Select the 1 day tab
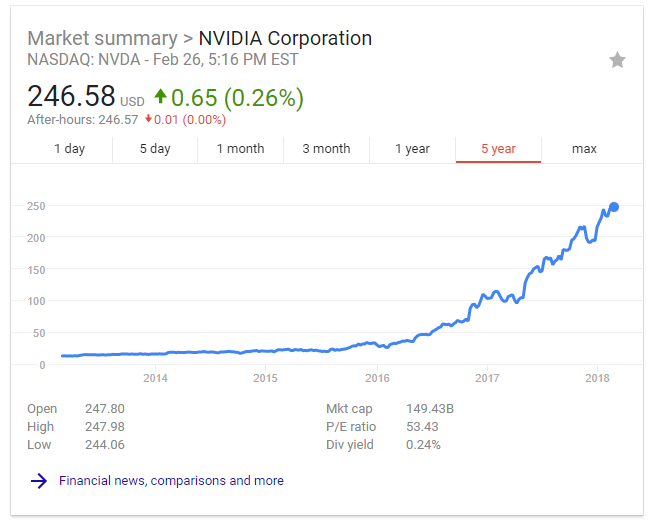The height and width of the screenshot is (521, 652). [x=69, y=149]
